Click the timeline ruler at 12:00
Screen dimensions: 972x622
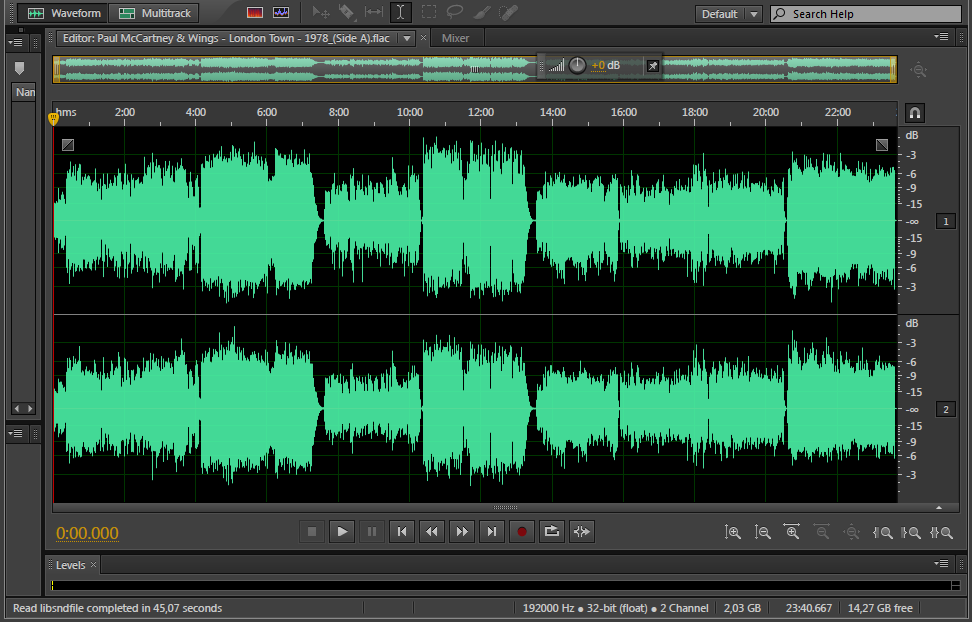click(x=481, y=112)
